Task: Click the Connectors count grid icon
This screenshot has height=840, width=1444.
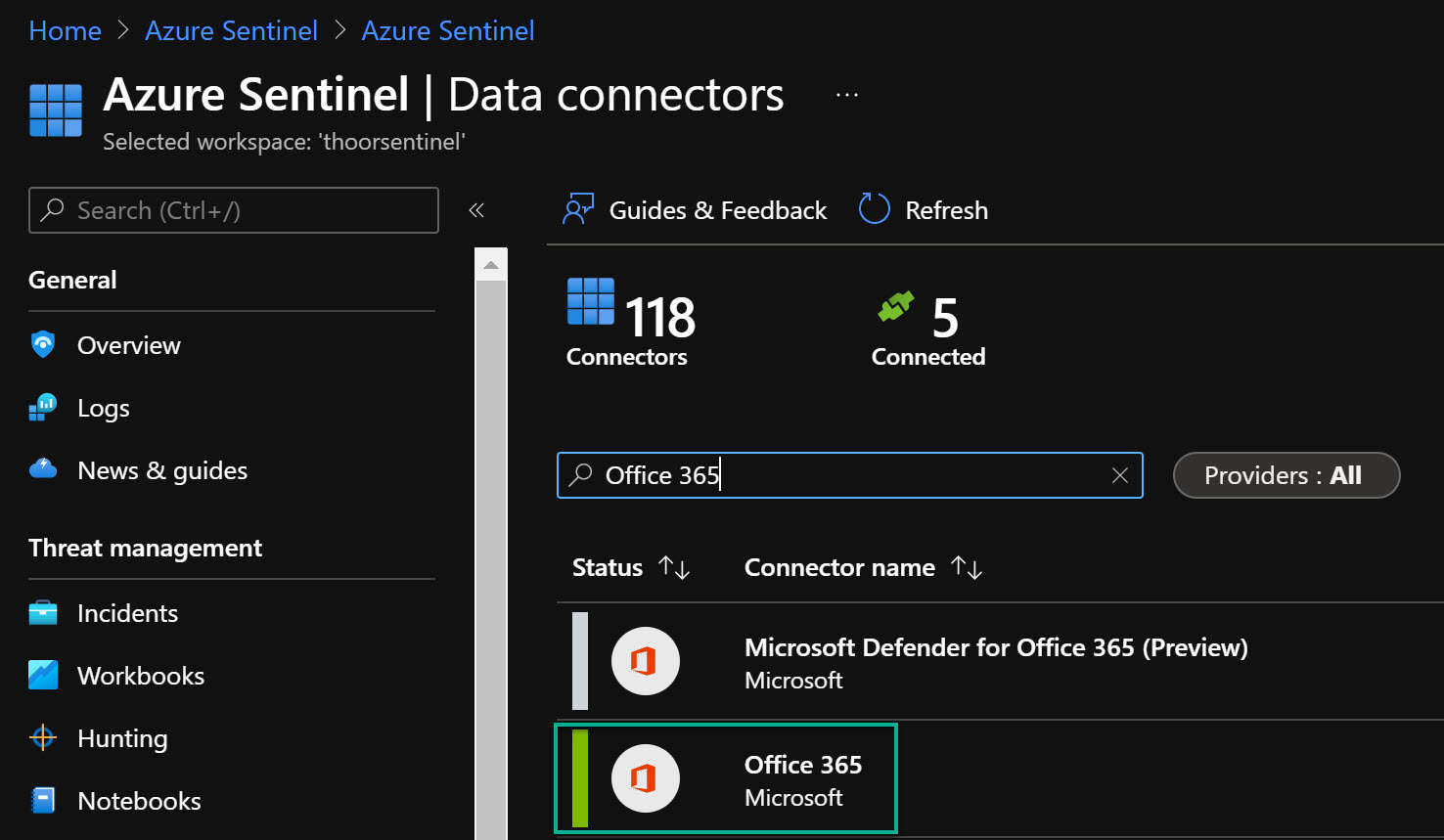Action: [591, 301]
